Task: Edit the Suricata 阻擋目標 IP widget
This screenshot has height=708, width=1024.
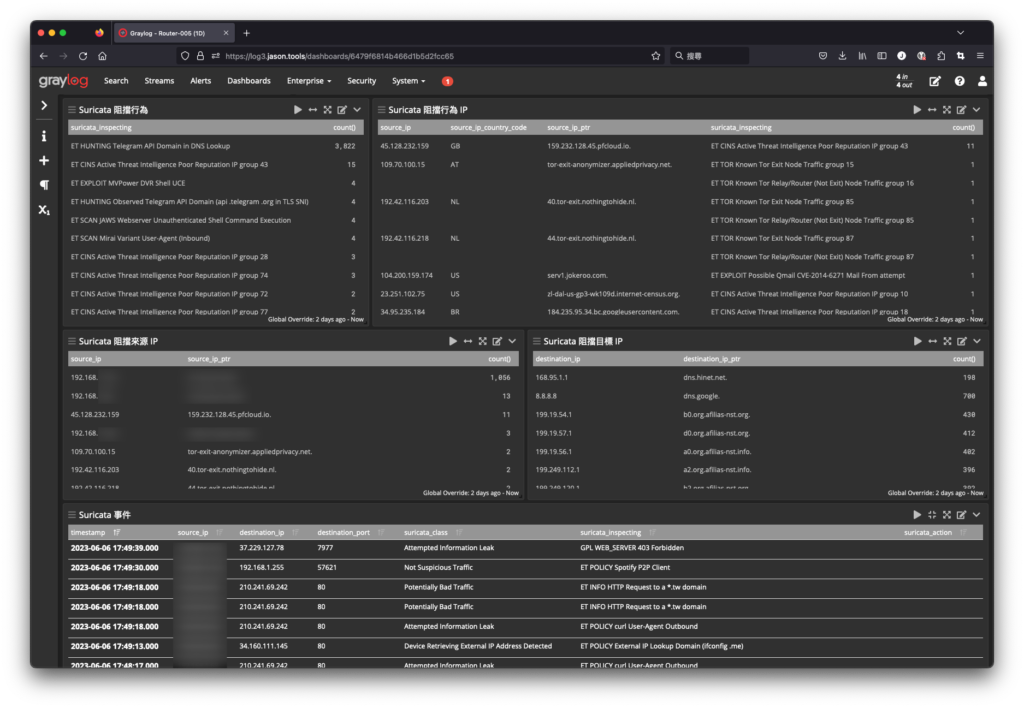Action: (962, 341)
